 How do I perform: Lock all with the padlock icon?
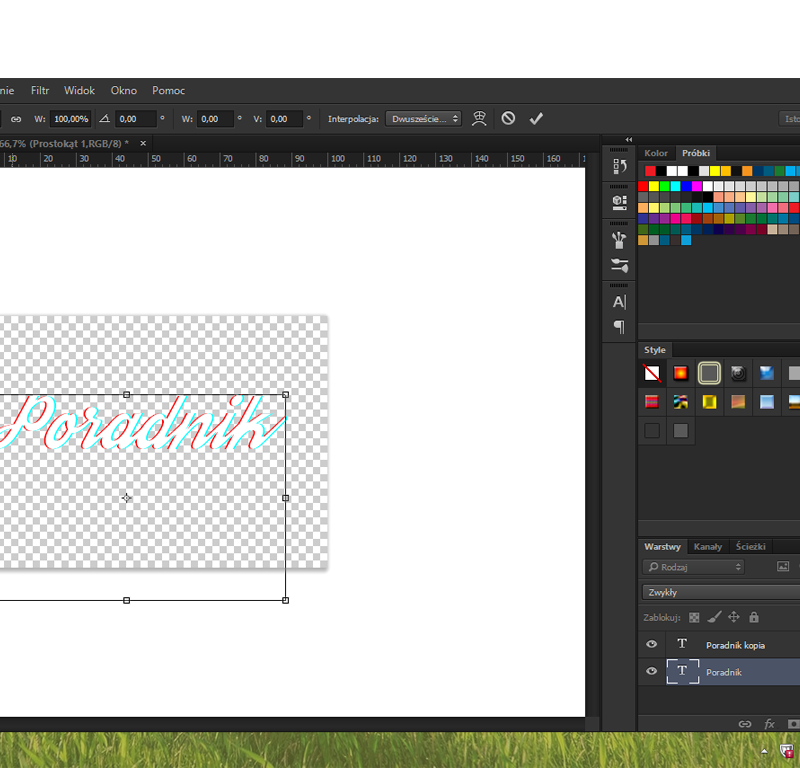(x=754, y=617)
